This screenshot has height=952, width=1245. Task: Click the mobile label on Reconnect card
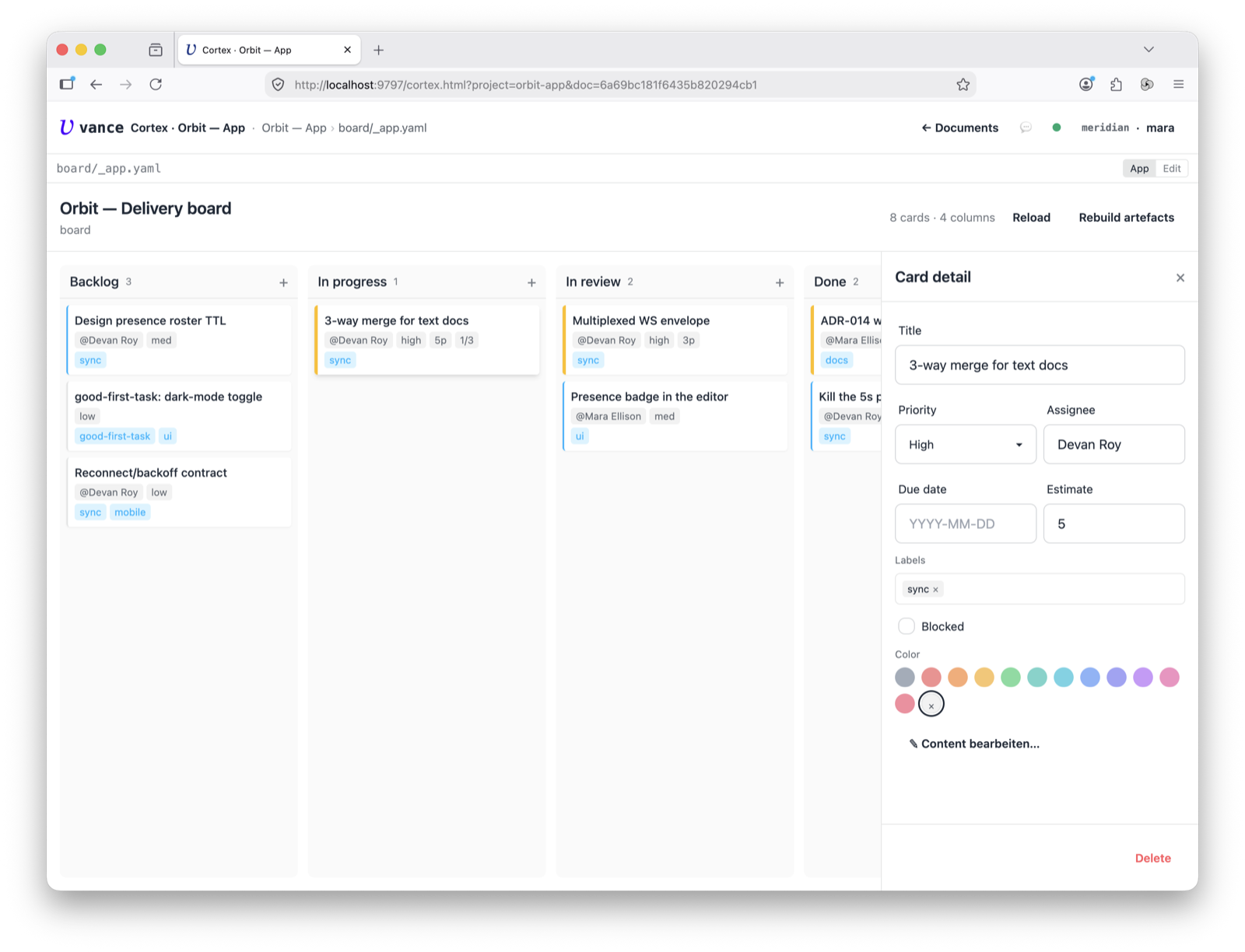click(130, 513)
